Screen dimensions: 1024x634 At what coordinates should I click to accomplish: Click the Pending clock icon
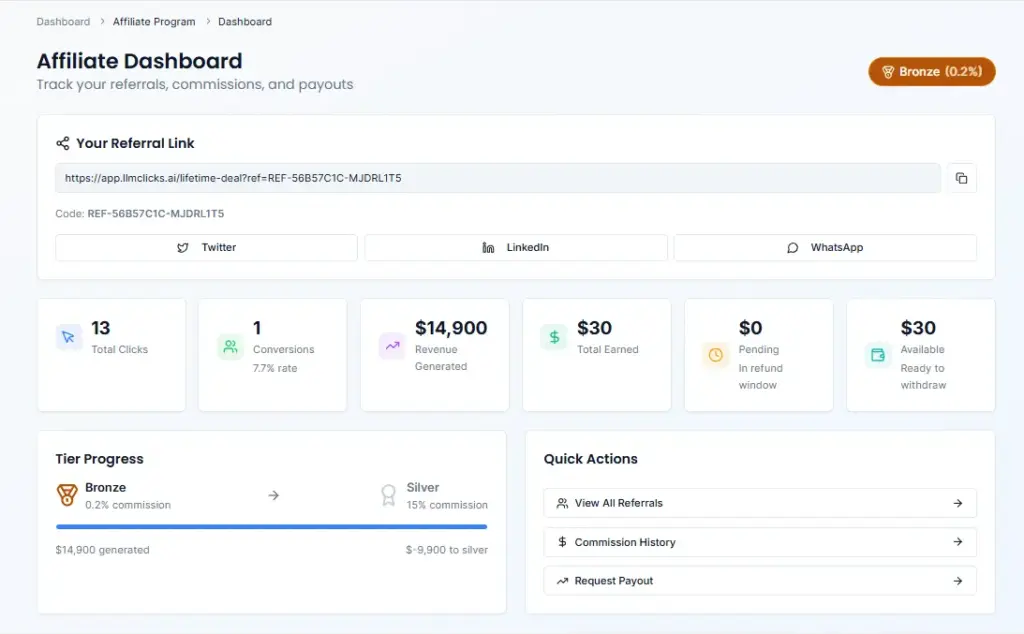(715, 355)
